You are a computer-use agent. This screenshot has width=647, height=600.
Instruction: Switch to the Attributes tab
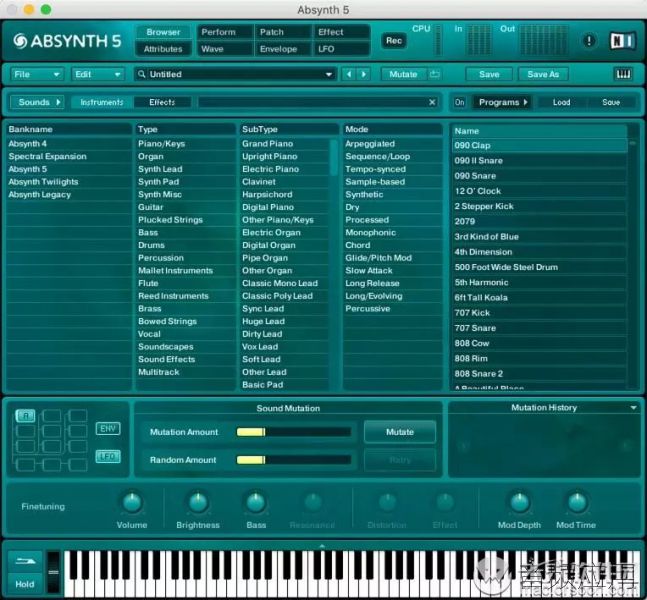pos(163,49)
